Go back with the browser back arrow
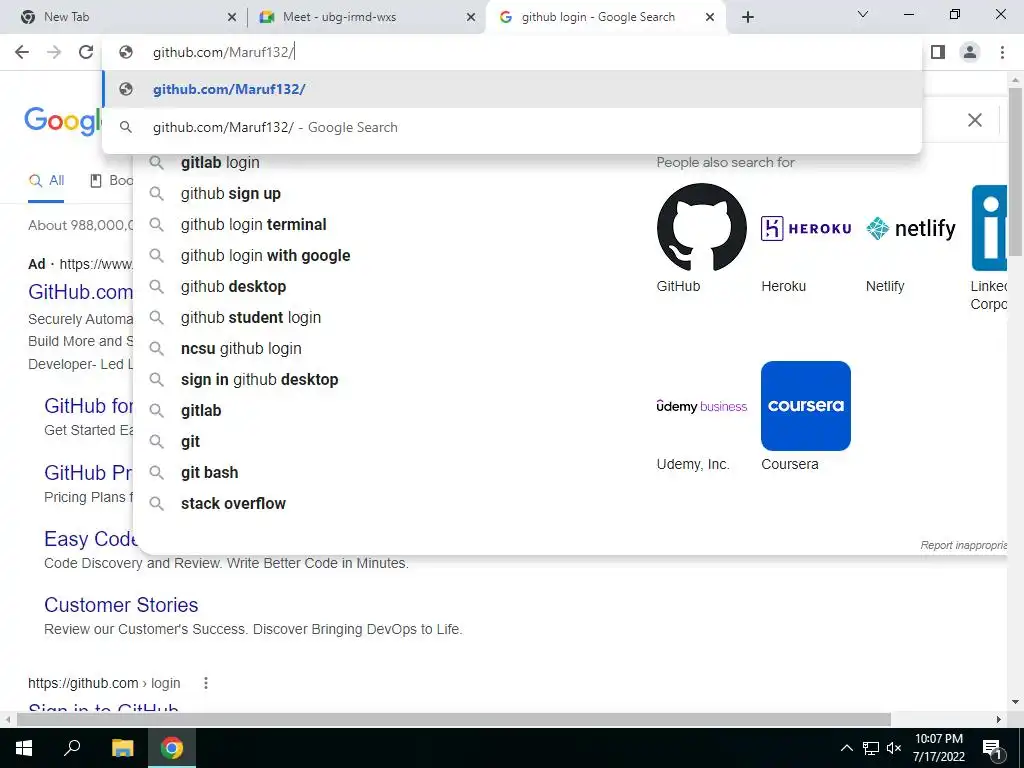 pos(22,52)
